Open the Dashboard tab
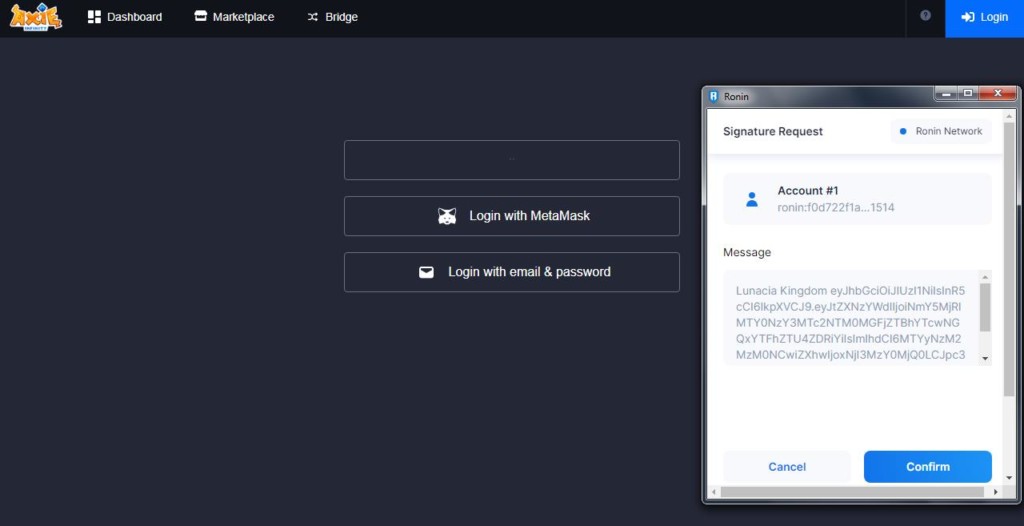The image size is (1024, 526). 125,17
